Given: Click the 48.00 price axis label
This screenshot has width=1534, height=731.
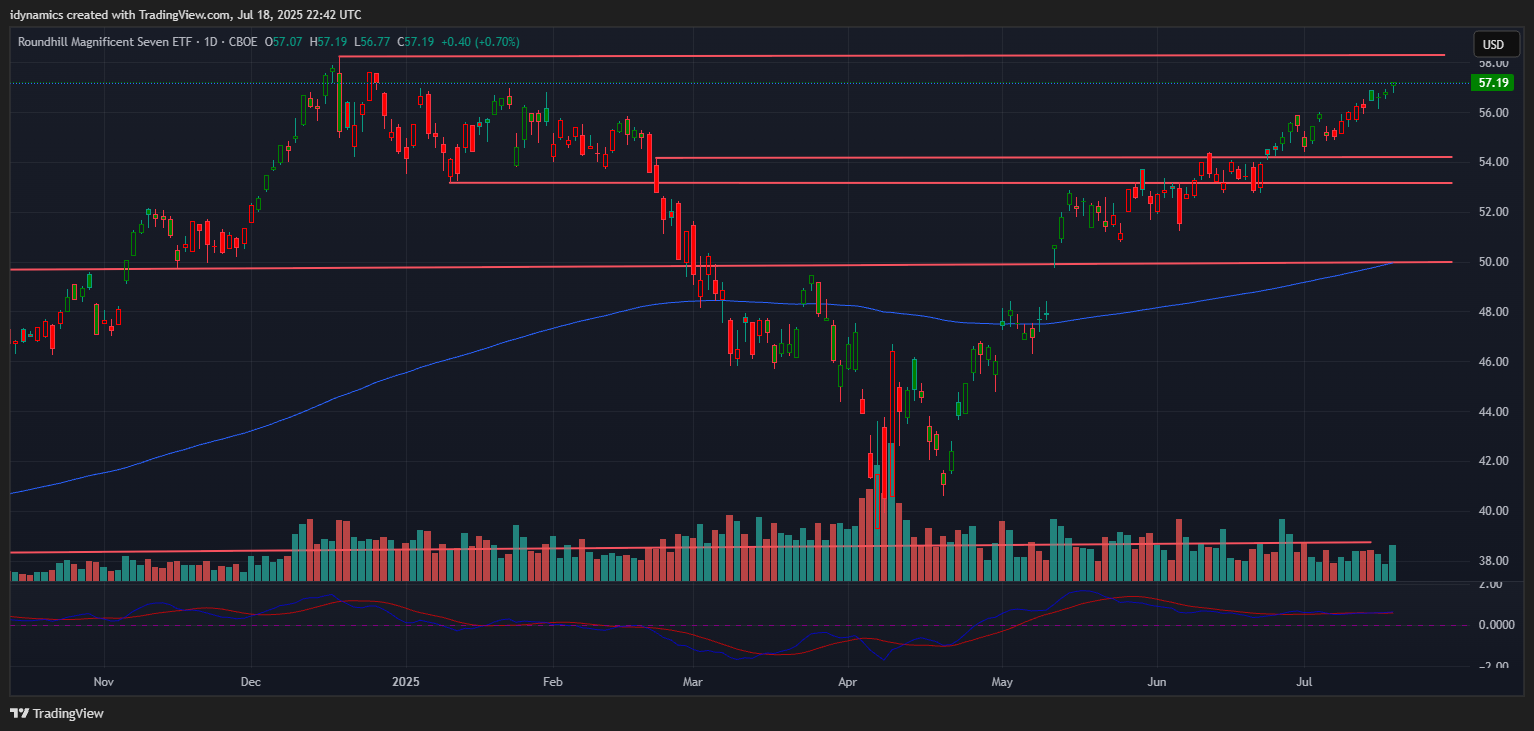Looking at the screenshot, I should coord(1493,312).
